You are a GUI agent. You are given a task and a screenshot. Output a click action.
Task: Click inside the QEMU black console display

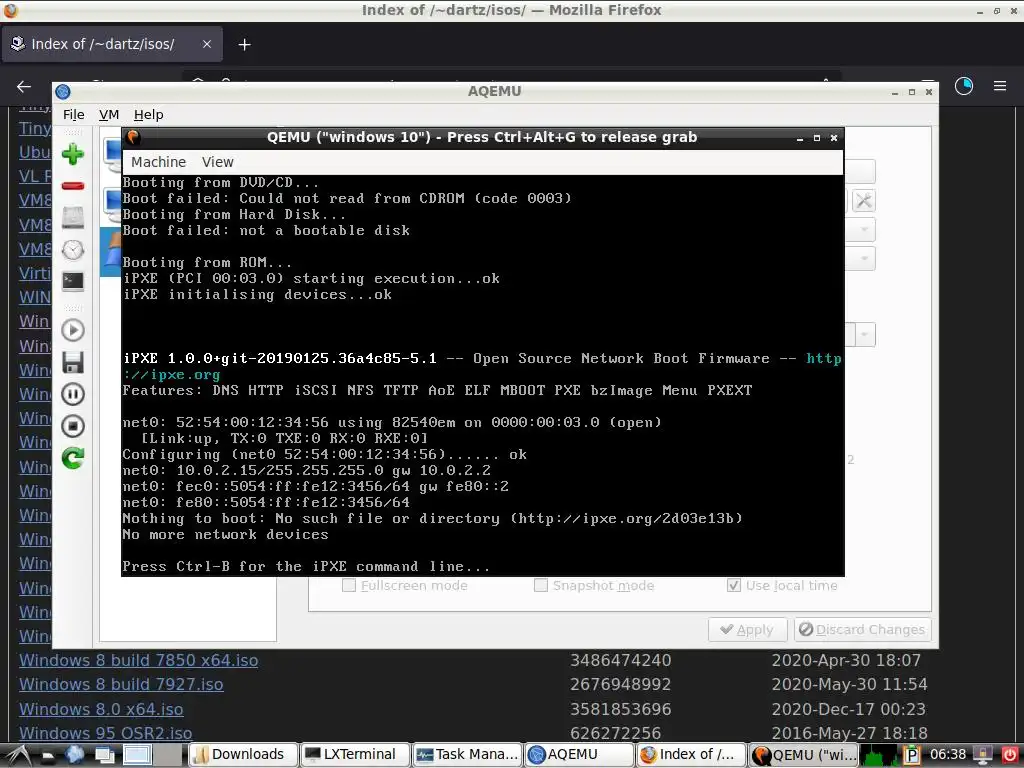483,376
